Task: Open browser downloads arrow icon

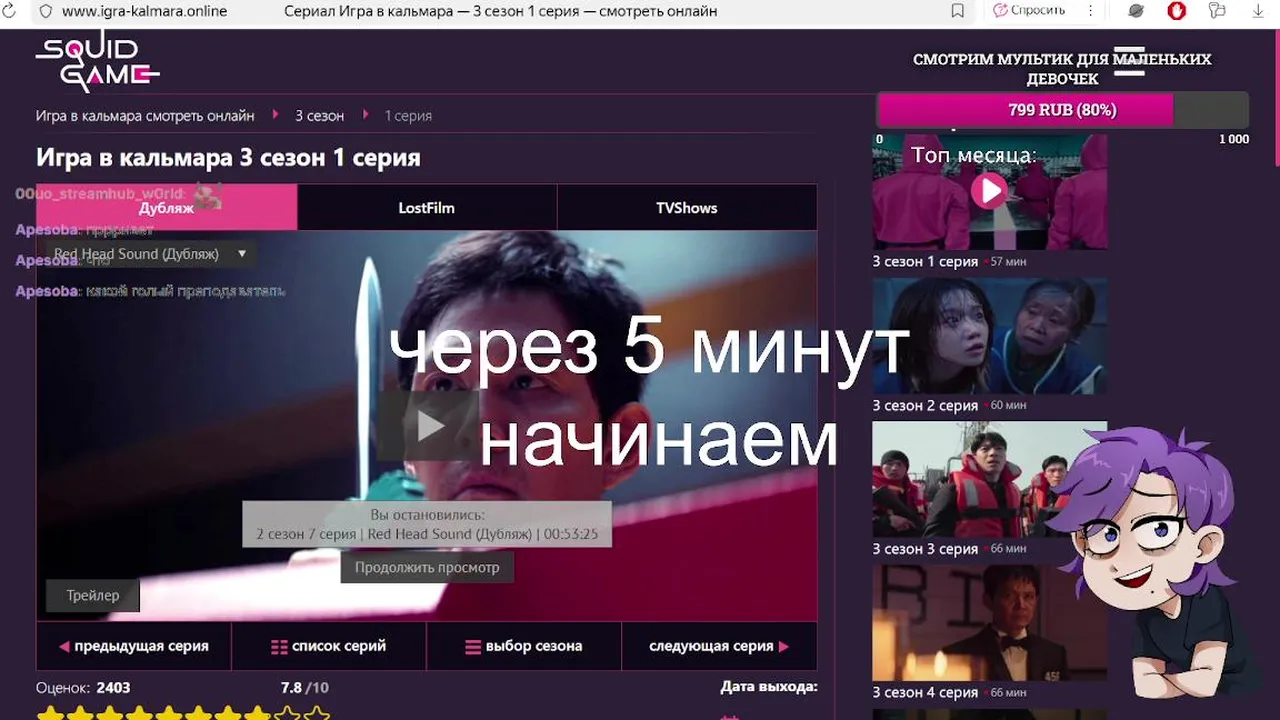Action: coord(1258,11)
